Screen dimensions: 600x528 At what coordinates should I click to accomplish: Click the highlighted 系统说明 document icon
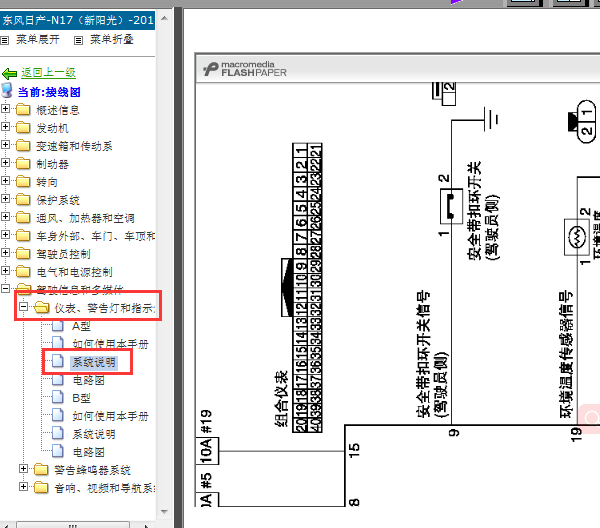pyautogui.click(x=58, y=362)
